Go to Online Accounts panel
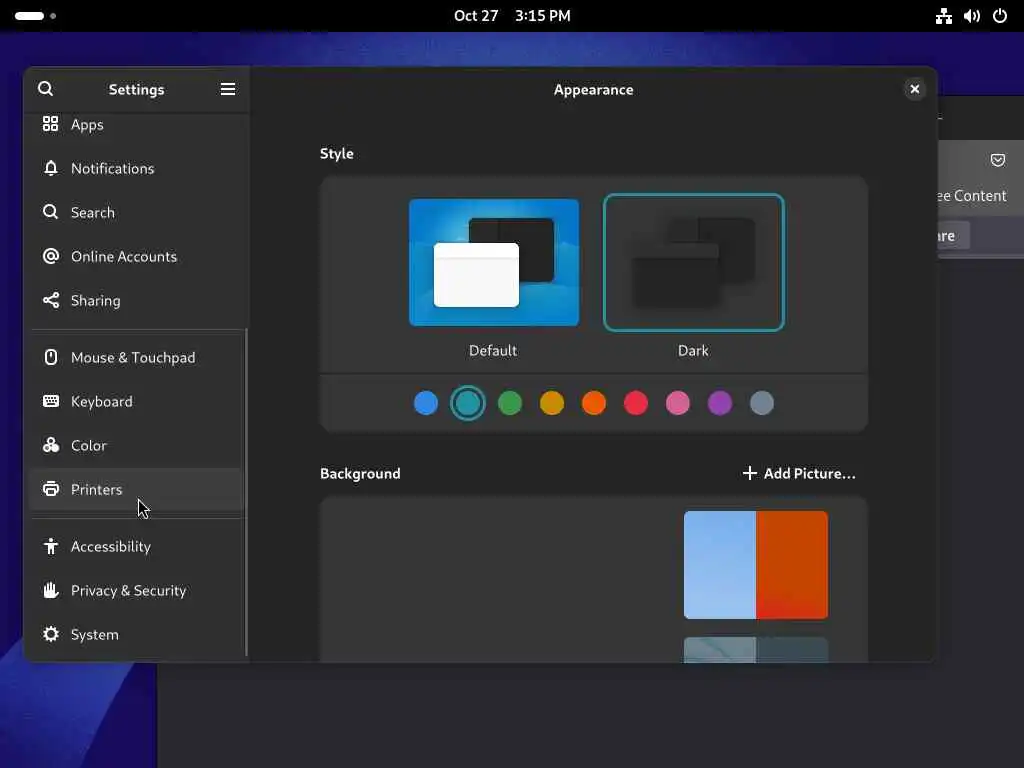The width and height of the screenshot is (1024, 768). click(x=136, y=256)
